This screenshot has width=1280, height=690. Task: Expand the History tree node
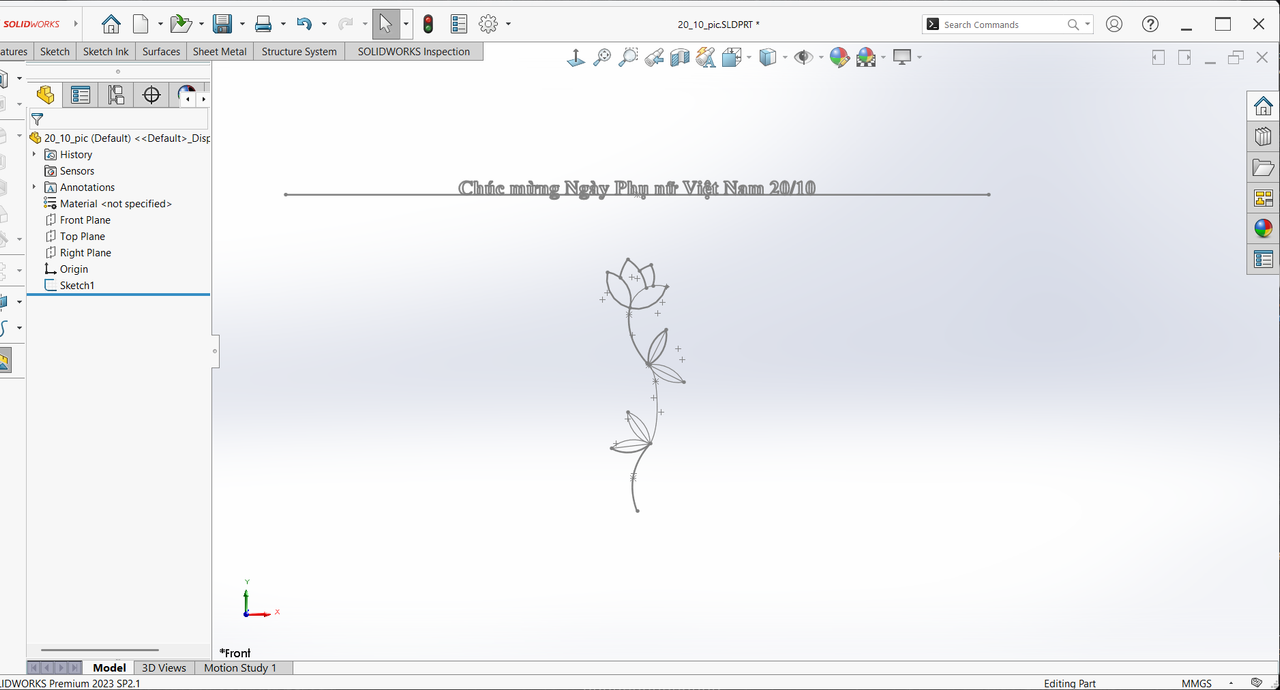tap(34, 154)
